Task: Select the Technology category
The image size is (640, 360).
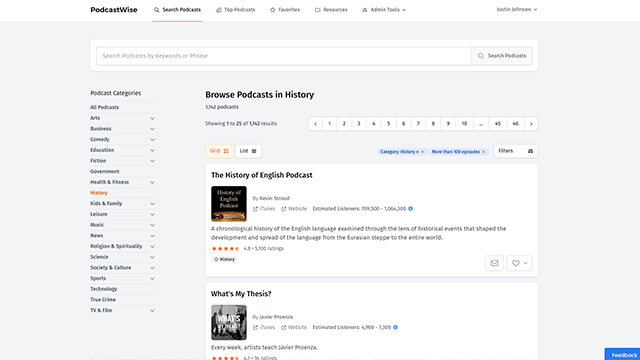Action: (x=104, y=289)
